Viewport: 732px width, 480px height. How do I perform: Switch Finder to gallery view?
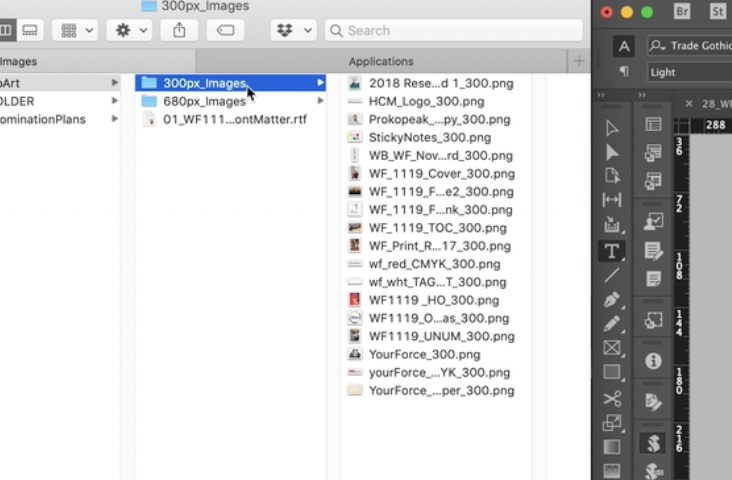coord(30,31)
